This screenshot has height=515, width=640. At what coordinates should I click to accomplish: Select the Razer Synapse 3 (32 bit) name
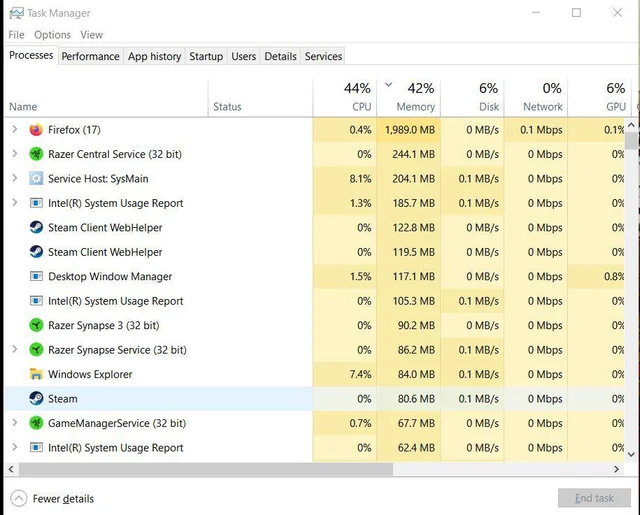(x=104, y=325)
